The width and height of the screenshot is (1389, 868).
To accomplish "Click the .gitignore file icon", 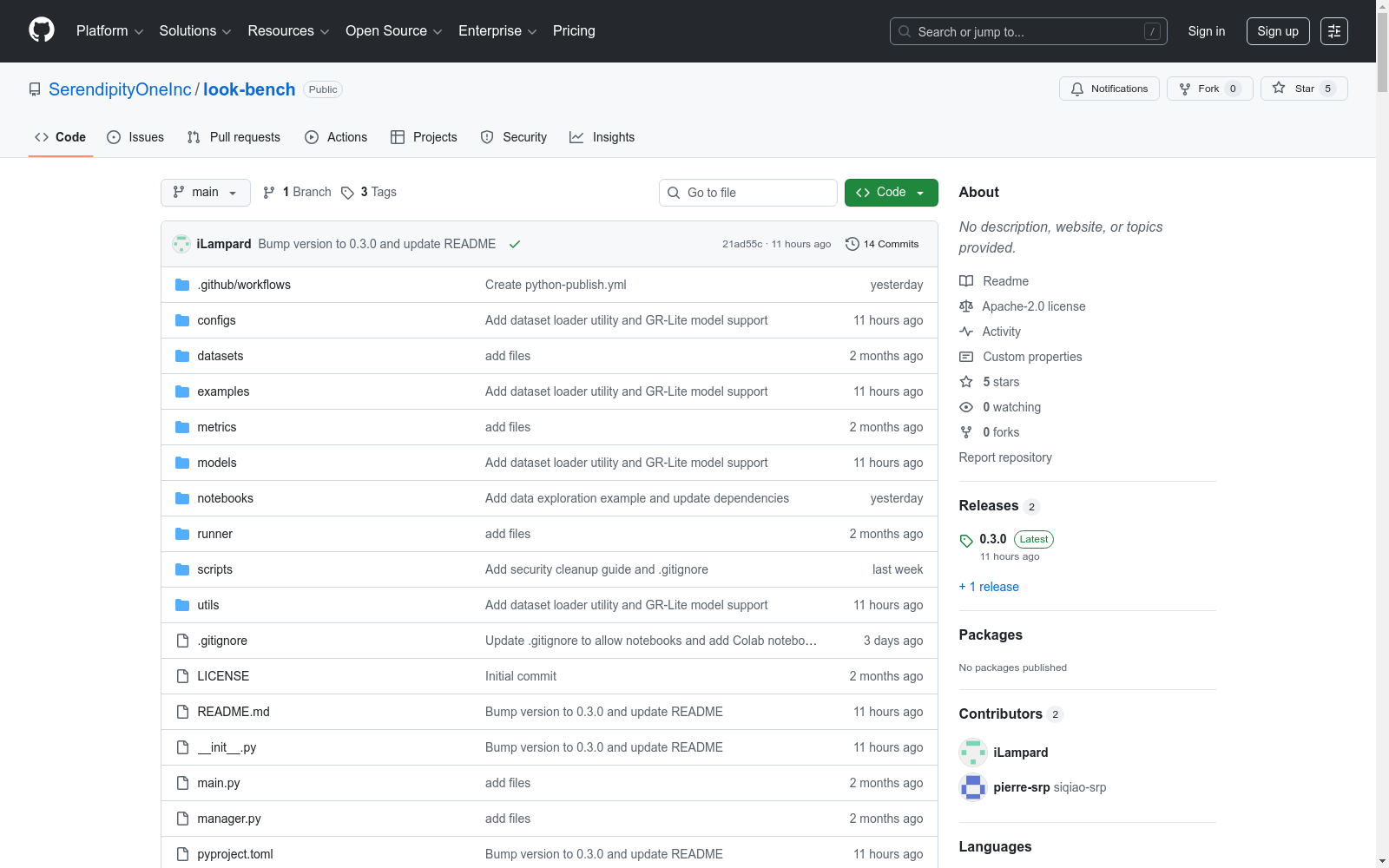I will [182, 641].
